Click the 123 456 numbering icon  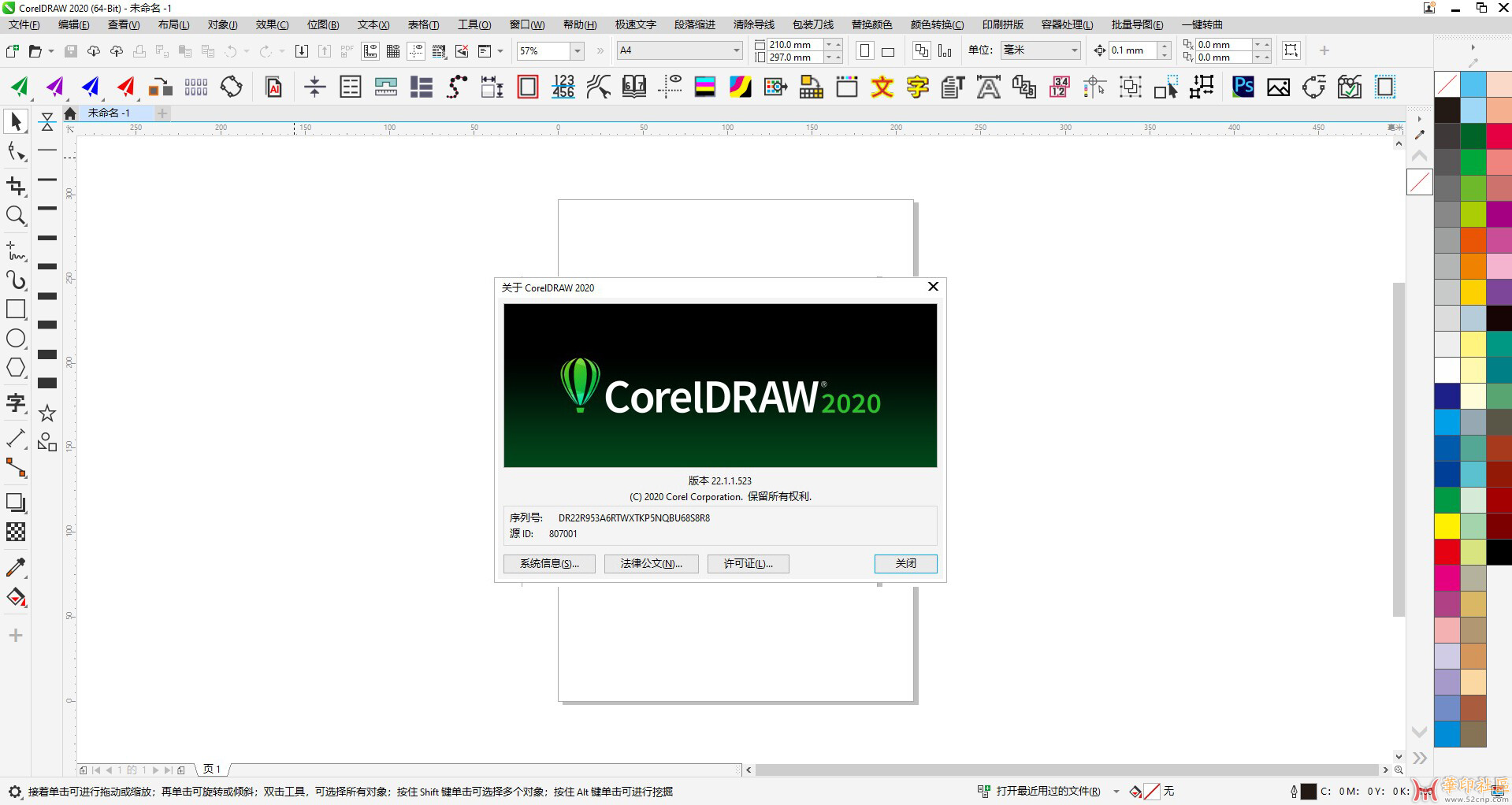pos(563,87)
